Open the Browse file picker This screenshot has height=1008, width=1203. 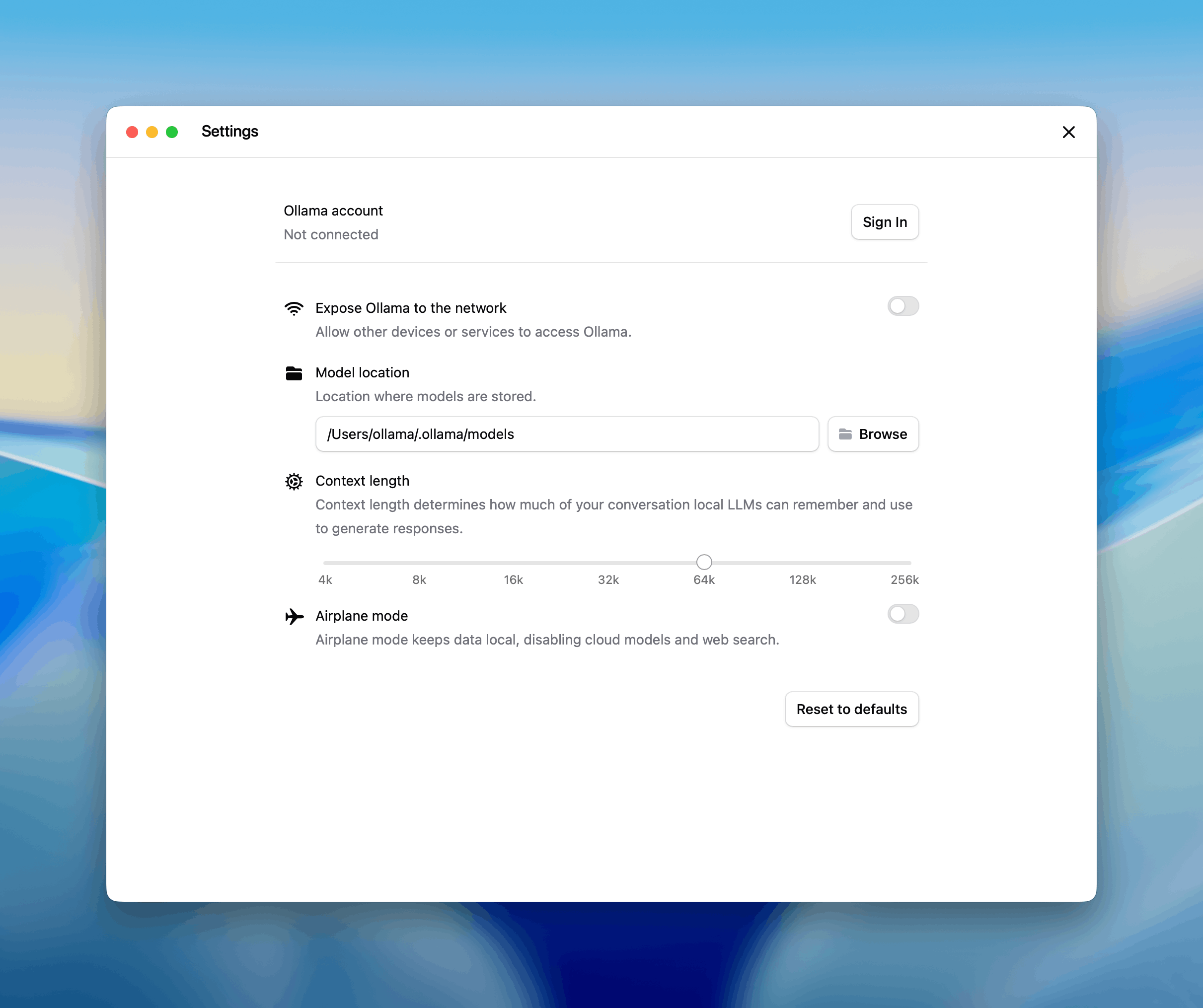(x=873, y=434)
